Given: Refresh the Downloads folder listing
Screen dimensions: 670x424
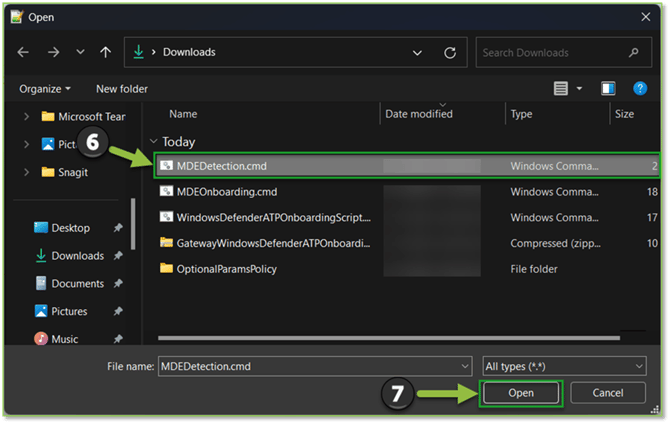Looking at the screenshot, I should tap(450, 52).
